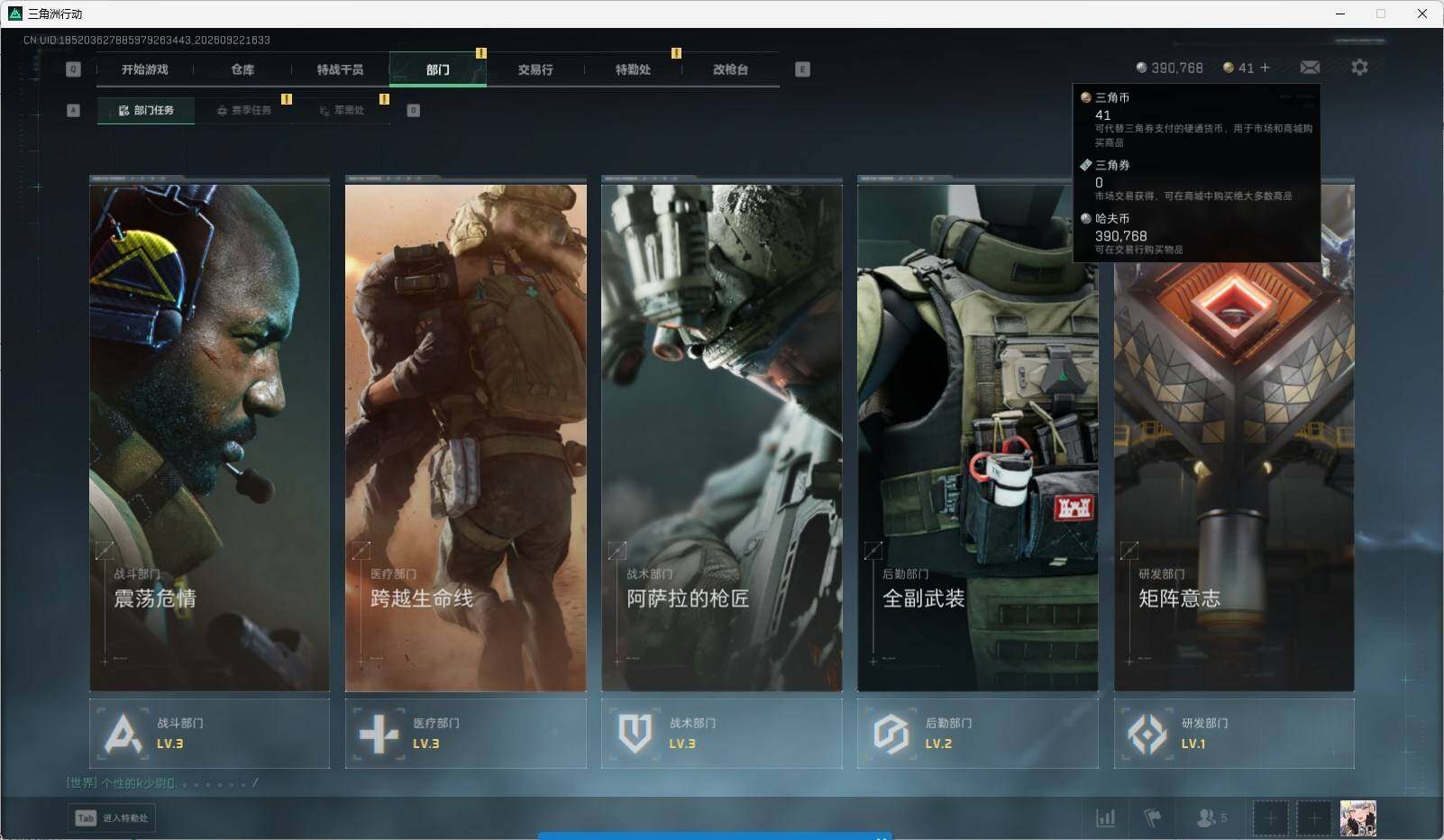Click the tooltip text 可在交易行购买物品
This screenshot has height=840, width=1444.
(x=1139, y=250)
